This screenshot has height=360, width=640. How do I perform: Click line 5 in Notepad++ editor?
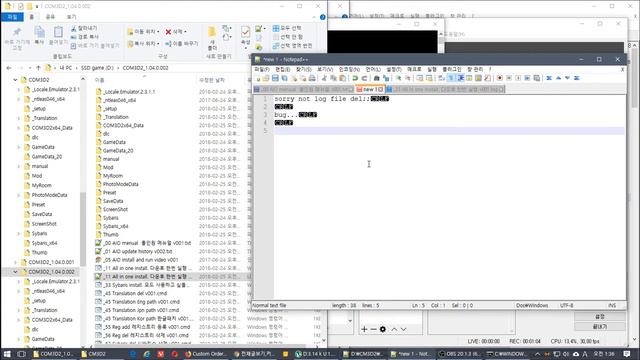point(449,131)
